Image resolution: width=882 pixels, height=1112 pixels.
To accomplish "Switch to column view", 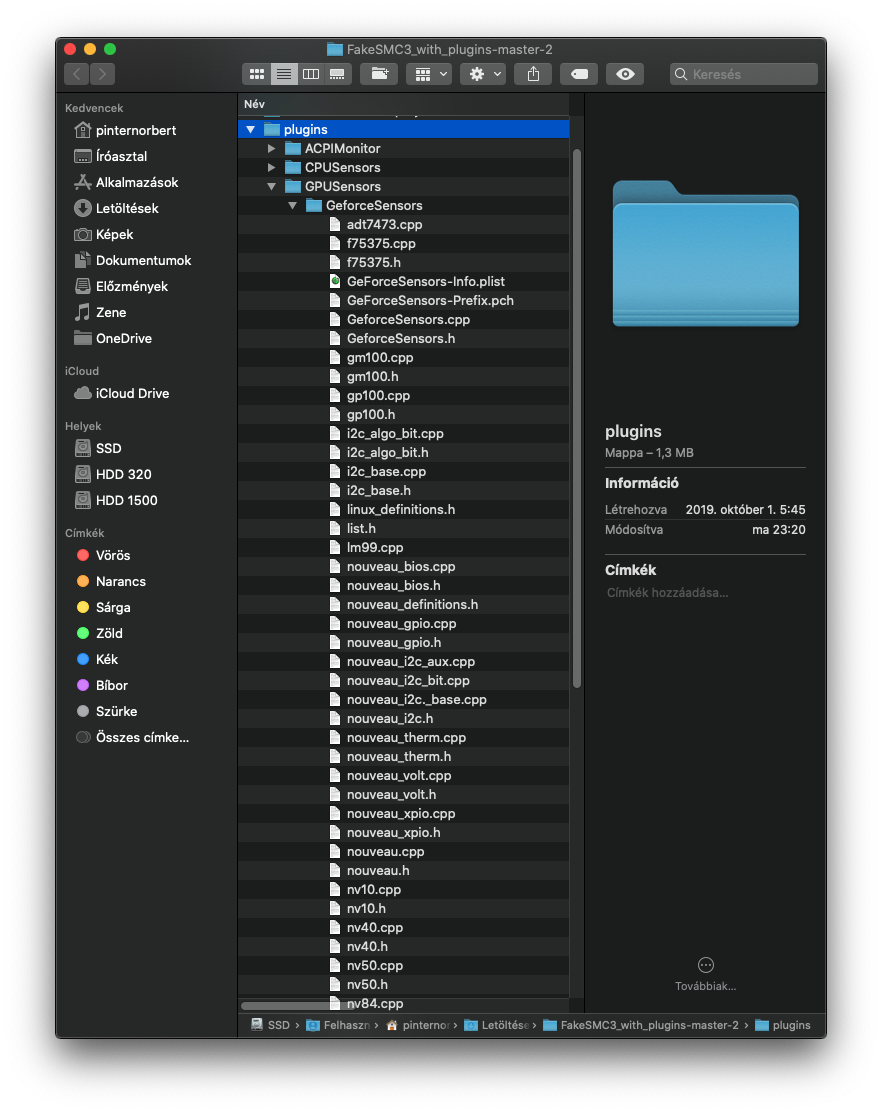I will pyautogui.click(x=311, y=74).
